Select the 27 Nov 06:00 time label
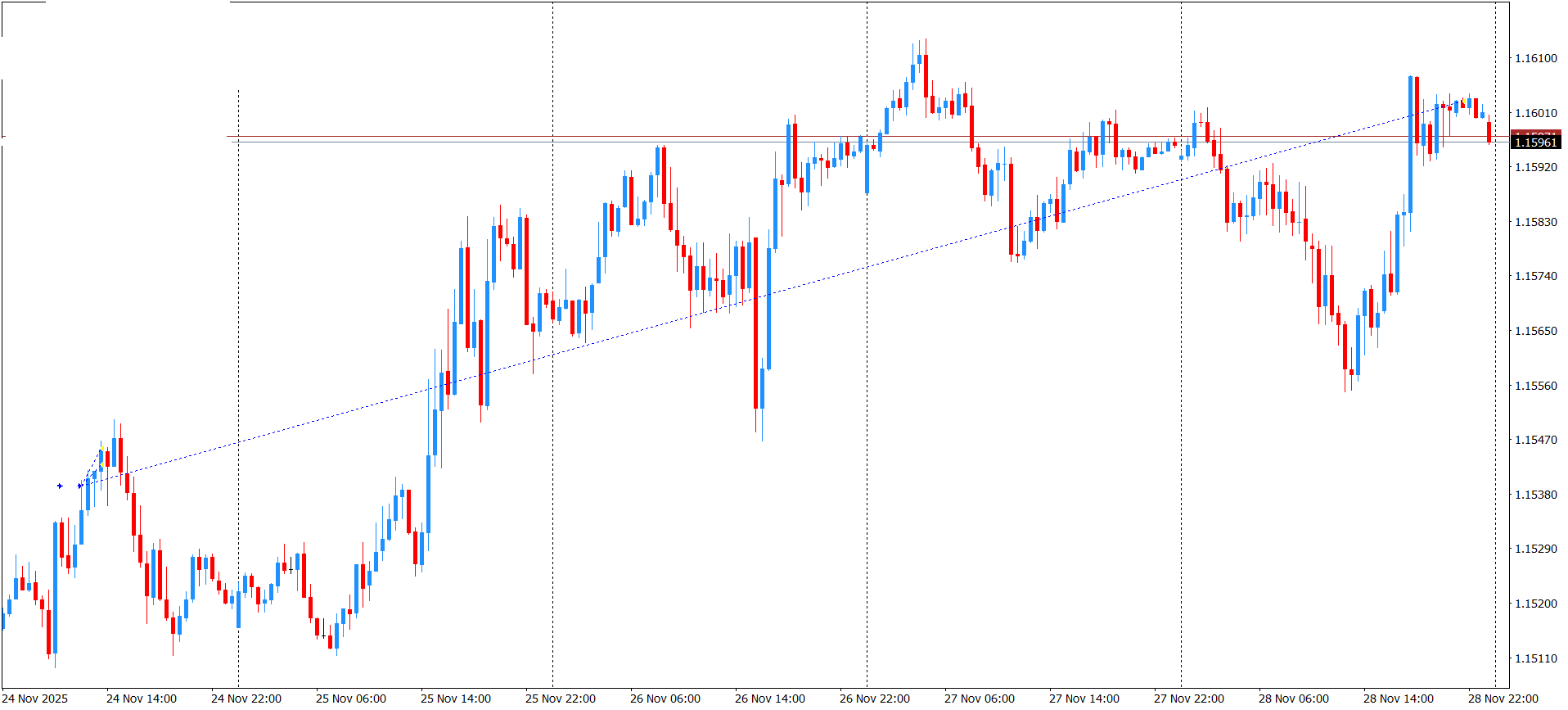This screenshot has height=710, width=1568. coord(980,699)
